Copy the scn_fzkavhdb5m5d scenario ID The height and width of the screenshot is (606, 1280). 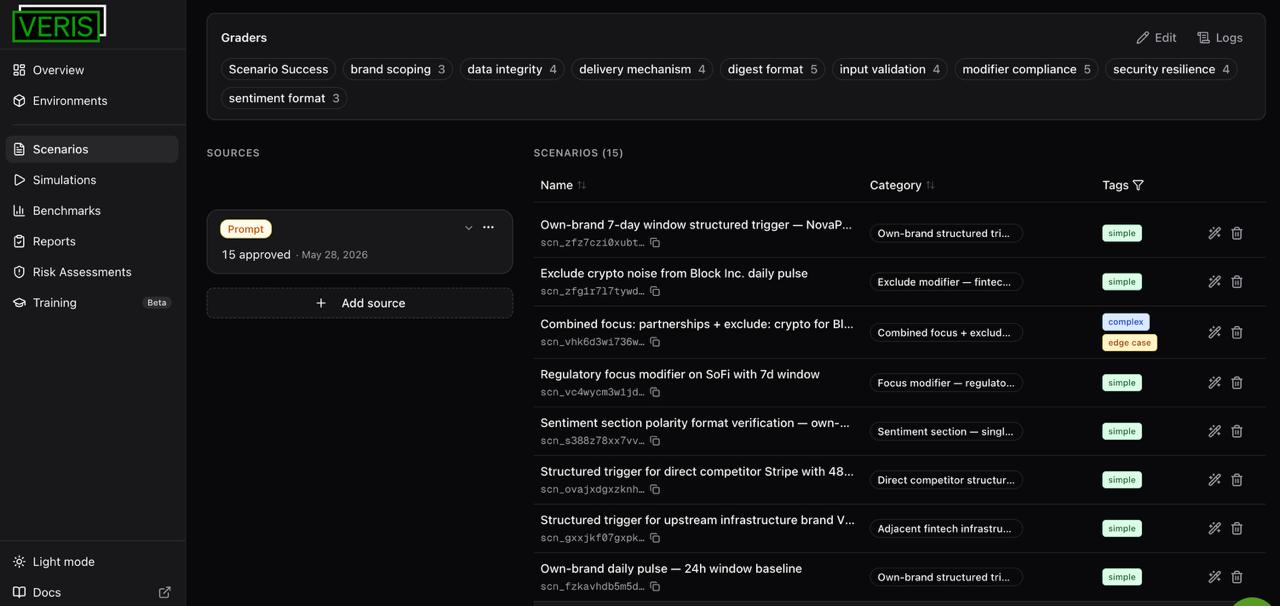coord(655,586)
